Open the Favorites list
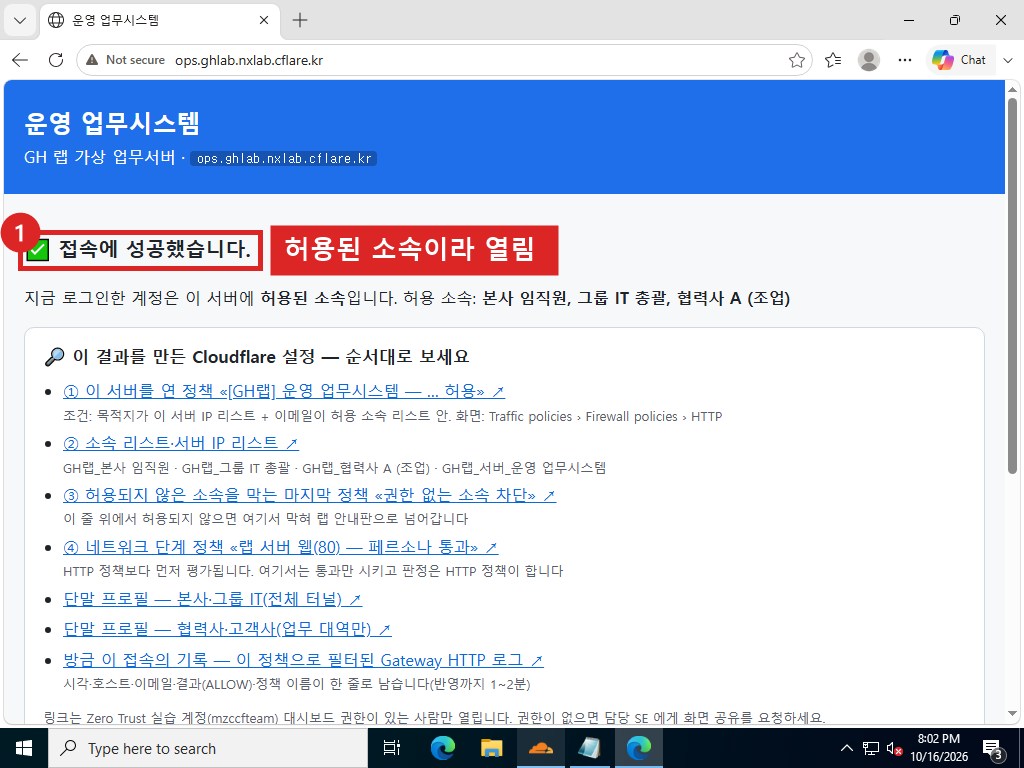 point(833,60)
